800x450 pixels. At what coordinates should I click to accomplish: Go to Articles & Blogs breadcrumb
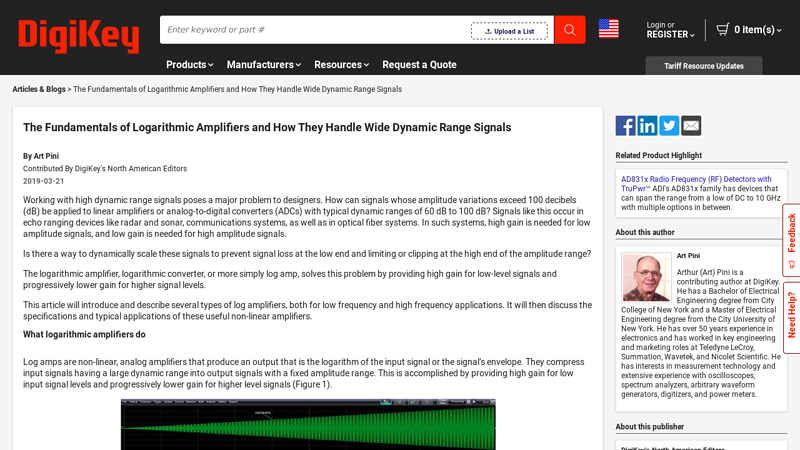point(39,89)
